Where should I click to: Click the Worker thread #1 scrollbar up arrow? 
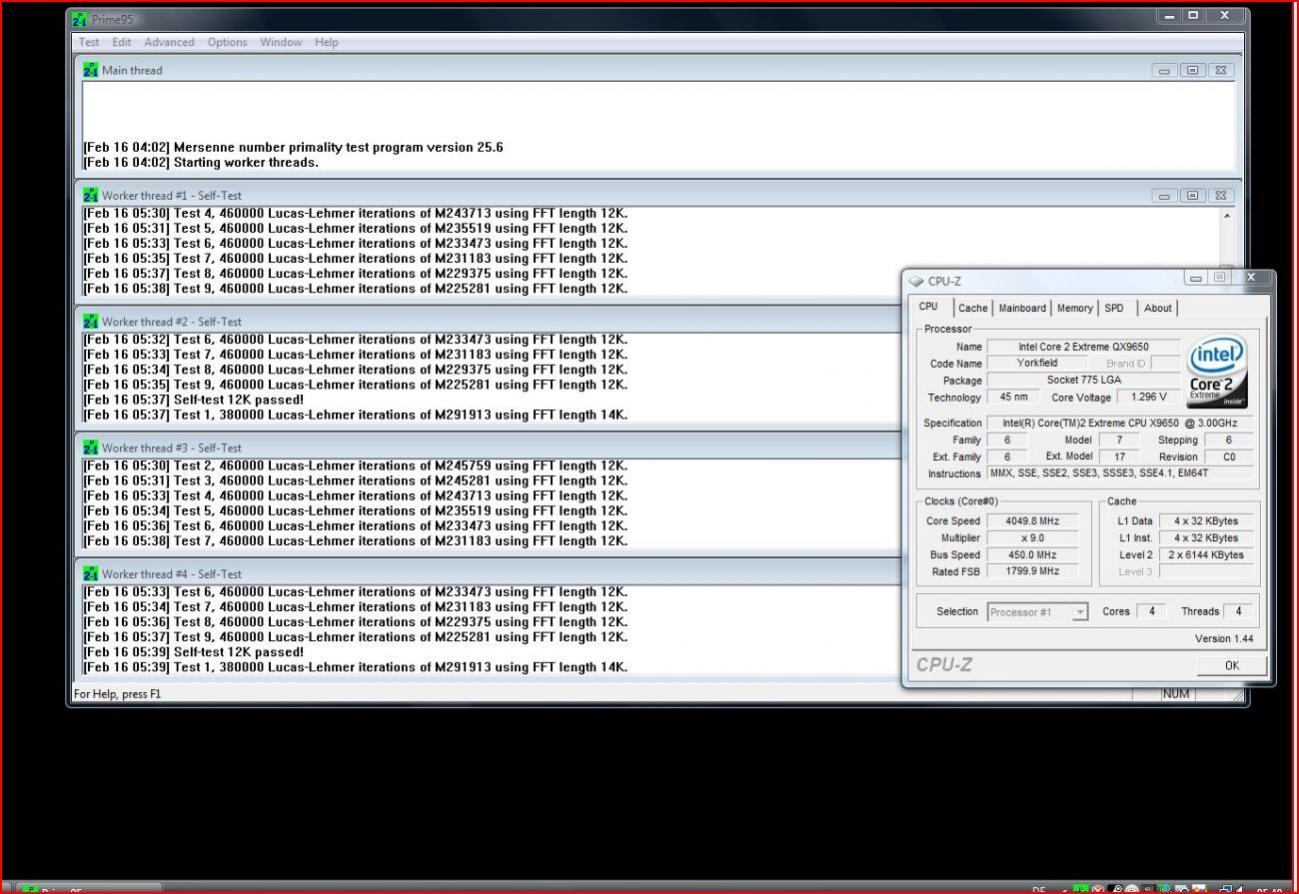click(x=1227, y=215)
